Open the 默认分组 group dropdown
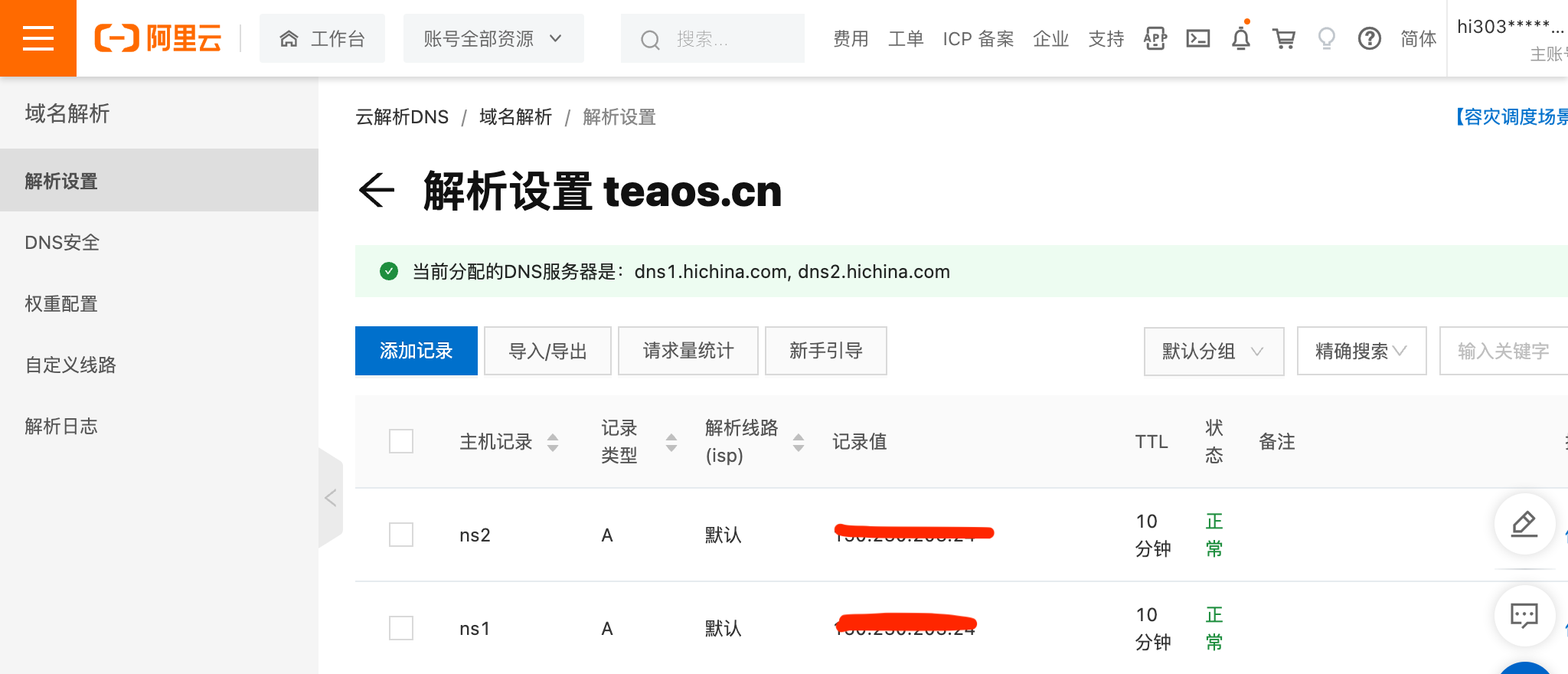 coord(1214,351)
